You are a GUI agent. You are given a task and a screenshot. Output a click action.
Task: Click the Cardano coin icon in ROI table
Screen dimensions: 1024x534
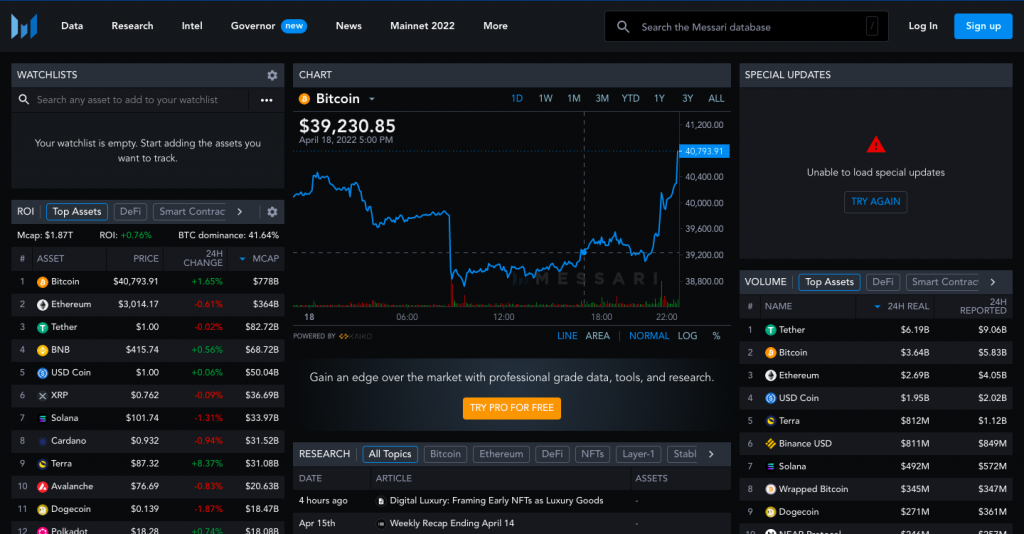[x=42, y=441]
